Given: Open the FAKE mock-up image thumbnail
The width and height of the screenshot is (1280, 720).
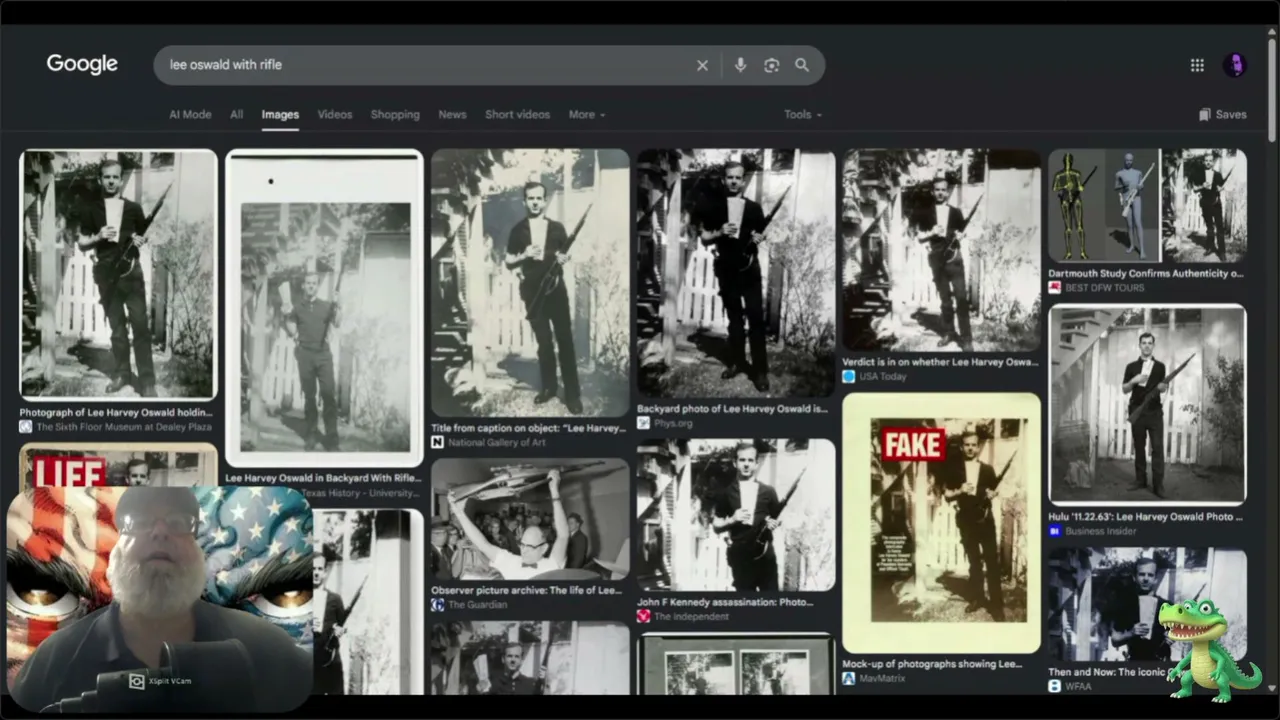Looking at the screenshot, I should pos(941,523).
